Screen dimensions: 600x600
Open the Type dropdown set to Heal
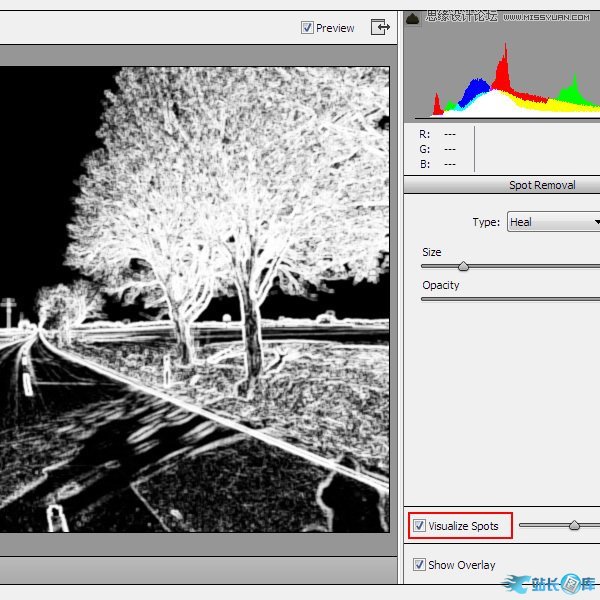553,222
